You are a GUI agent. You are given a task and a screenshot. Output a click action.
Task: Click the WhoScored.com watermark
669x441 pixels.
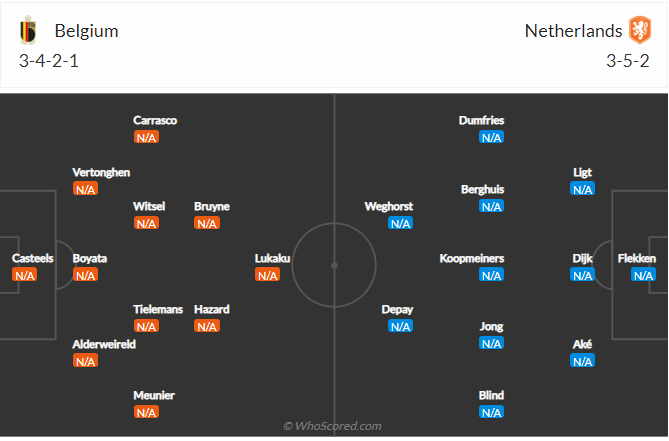point(333,426)
